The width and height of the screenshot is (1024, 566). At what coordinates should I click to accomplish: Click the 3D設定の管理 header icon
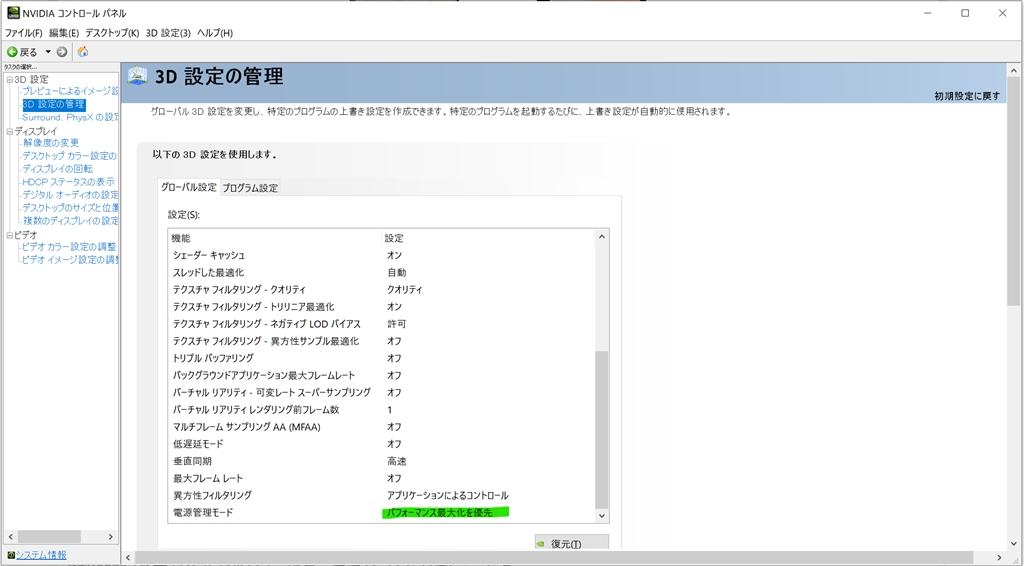137,76
